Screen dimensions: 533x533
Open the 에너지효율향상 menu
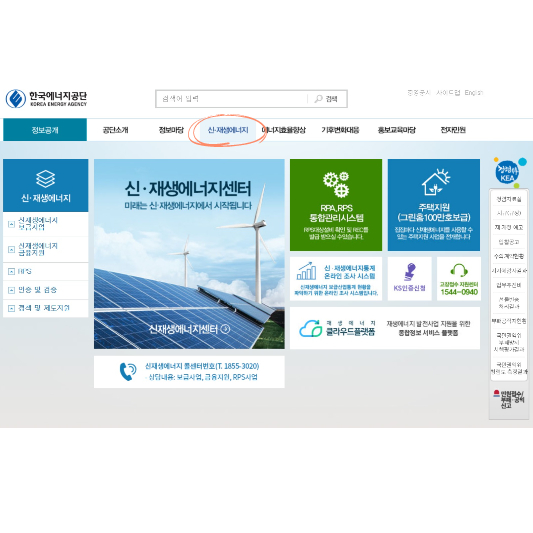284,130
